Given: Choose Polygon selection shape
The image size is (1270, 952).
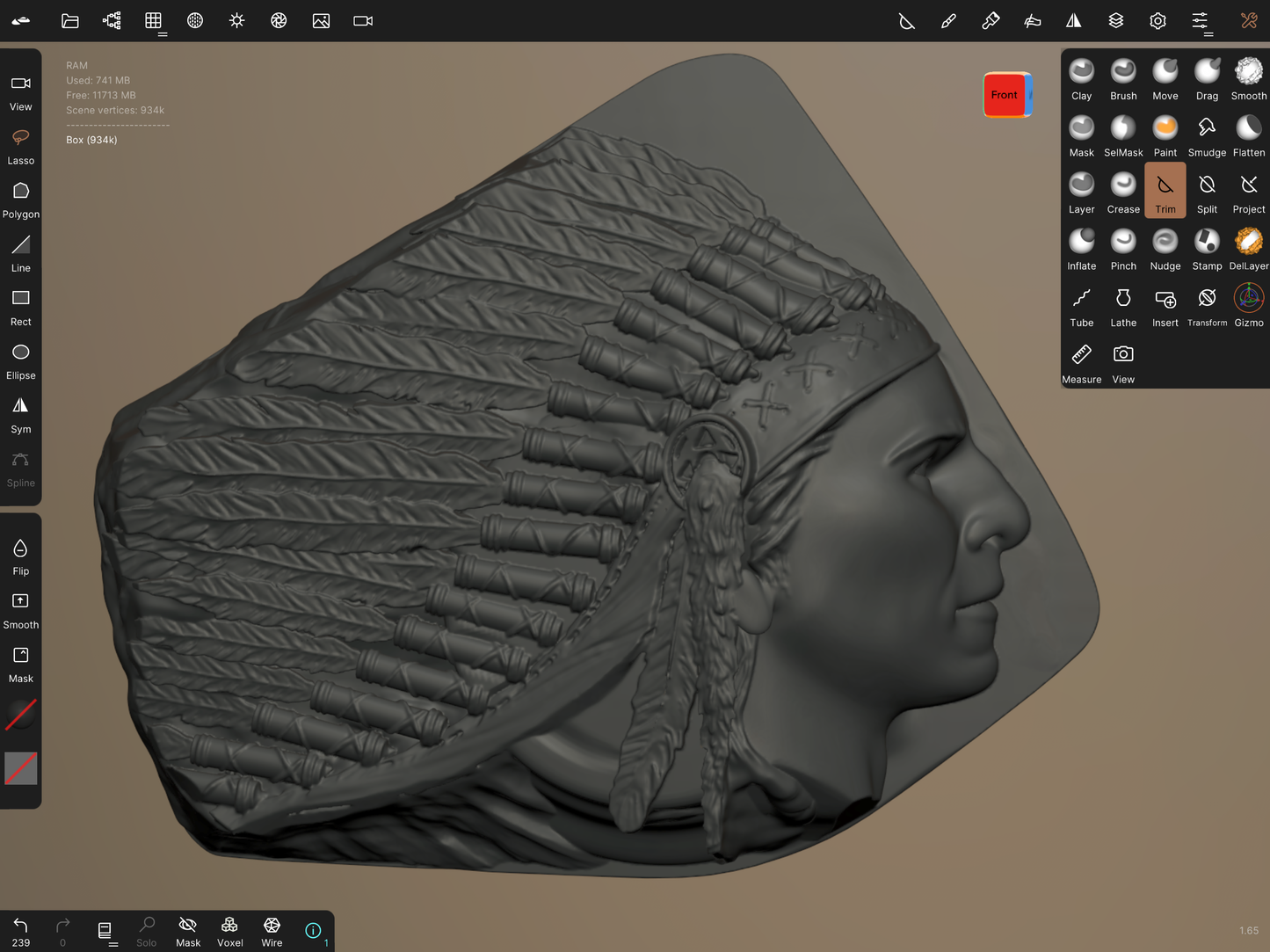Looking at the screenshot, I should (21, 200).
